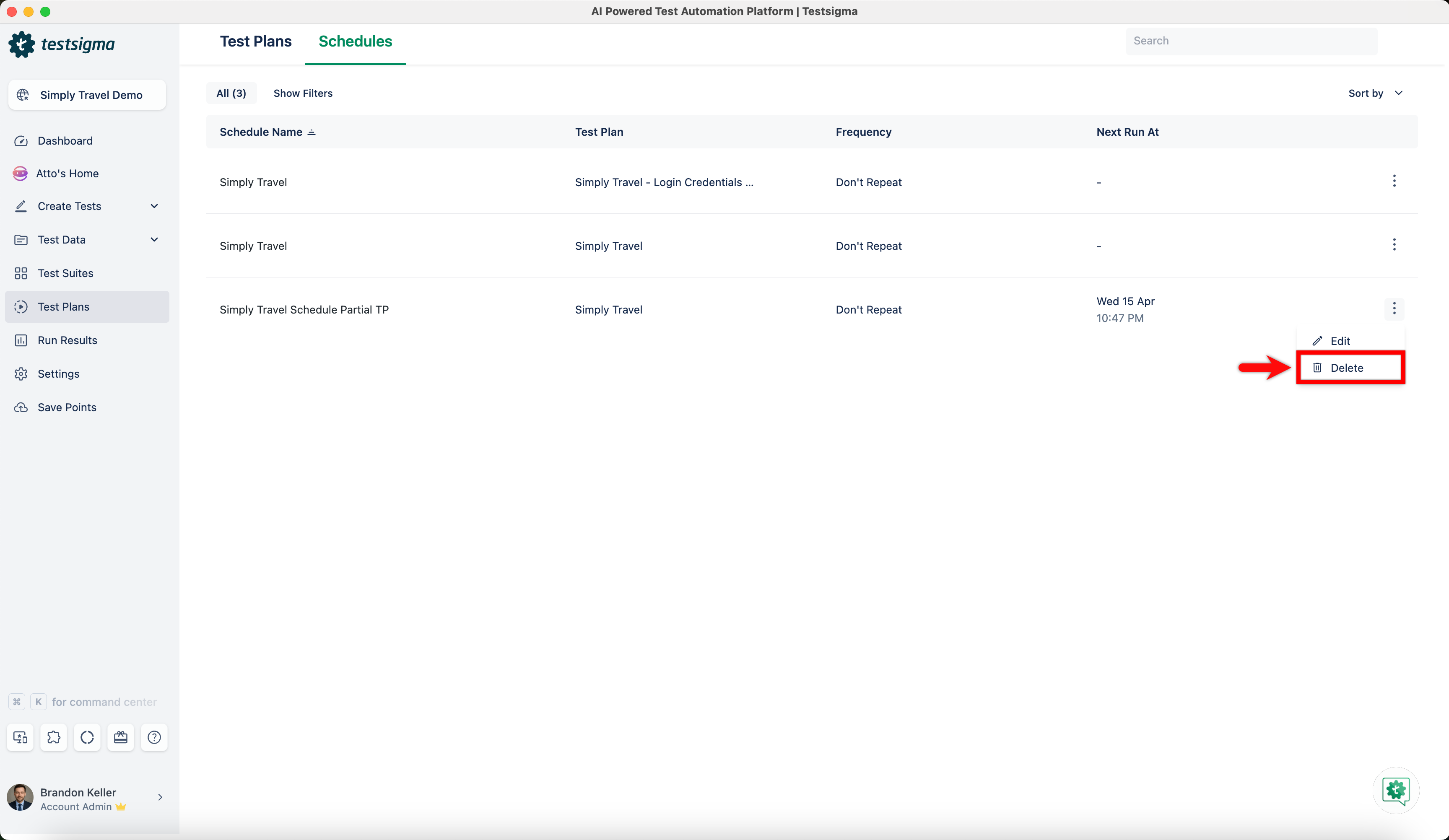The width and height of the screenshot is (1449, 840).
Task: Open the Simply Travel Demo project selector
Action: coord(87,95)
